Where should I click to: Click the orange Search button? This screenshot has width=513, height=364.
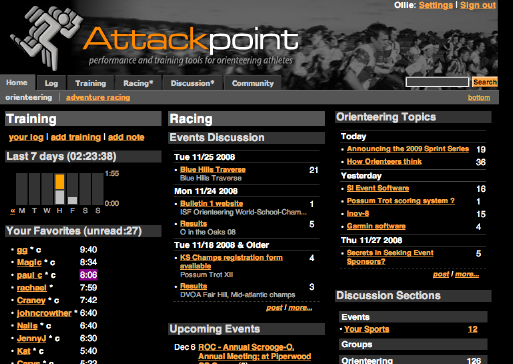tap(485, 82)
